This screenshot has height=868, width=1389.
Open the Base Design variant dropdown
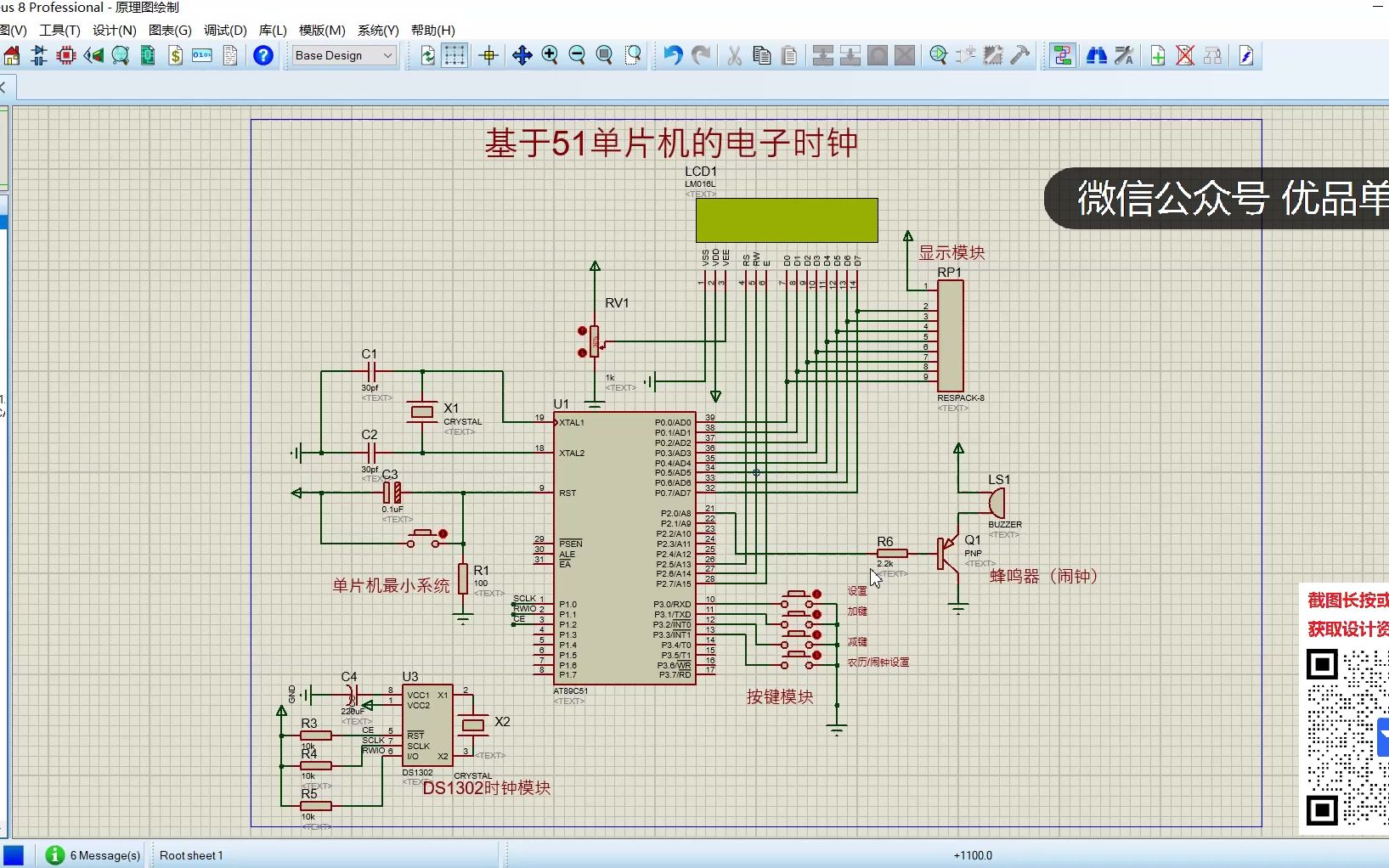(x=344, y=56)
